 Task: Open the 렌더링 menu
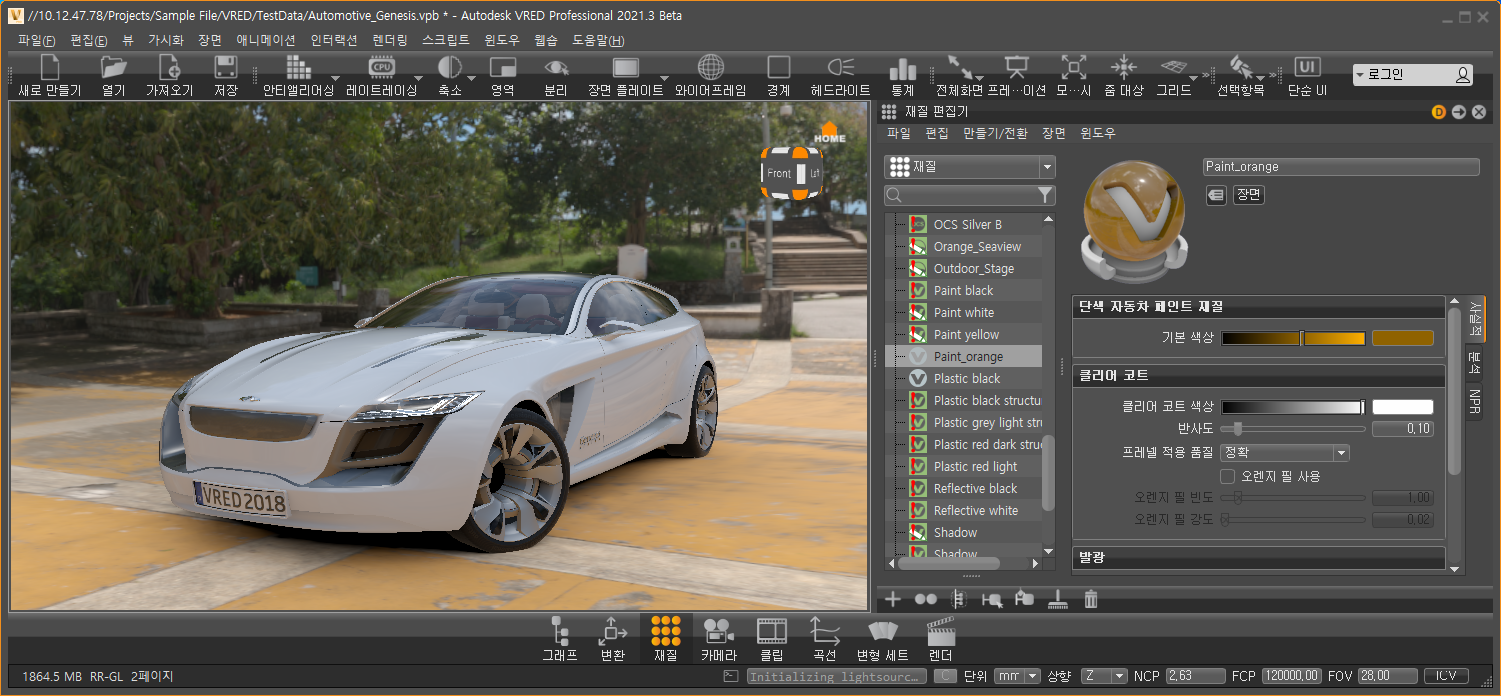click(x=389, y=41)
